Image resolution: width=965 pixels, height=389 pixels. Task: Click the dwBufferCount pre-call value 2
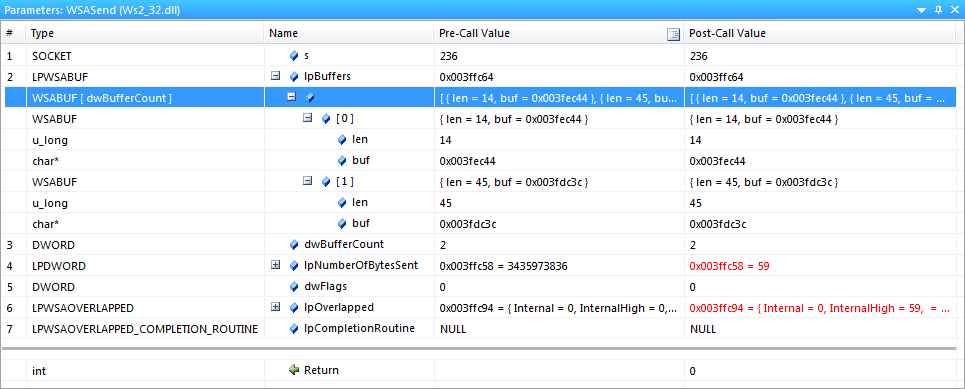(x=442, y=245)
